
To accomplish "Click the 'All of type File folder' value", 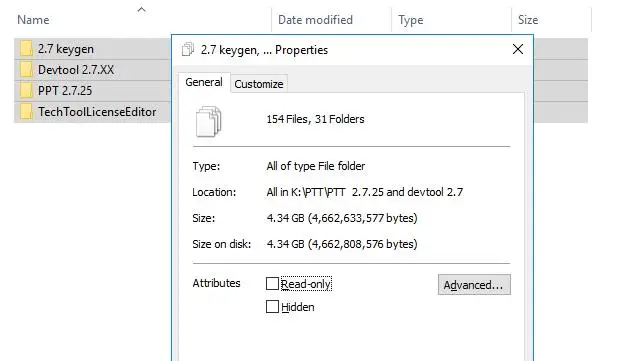I will (x=316, y=166).
